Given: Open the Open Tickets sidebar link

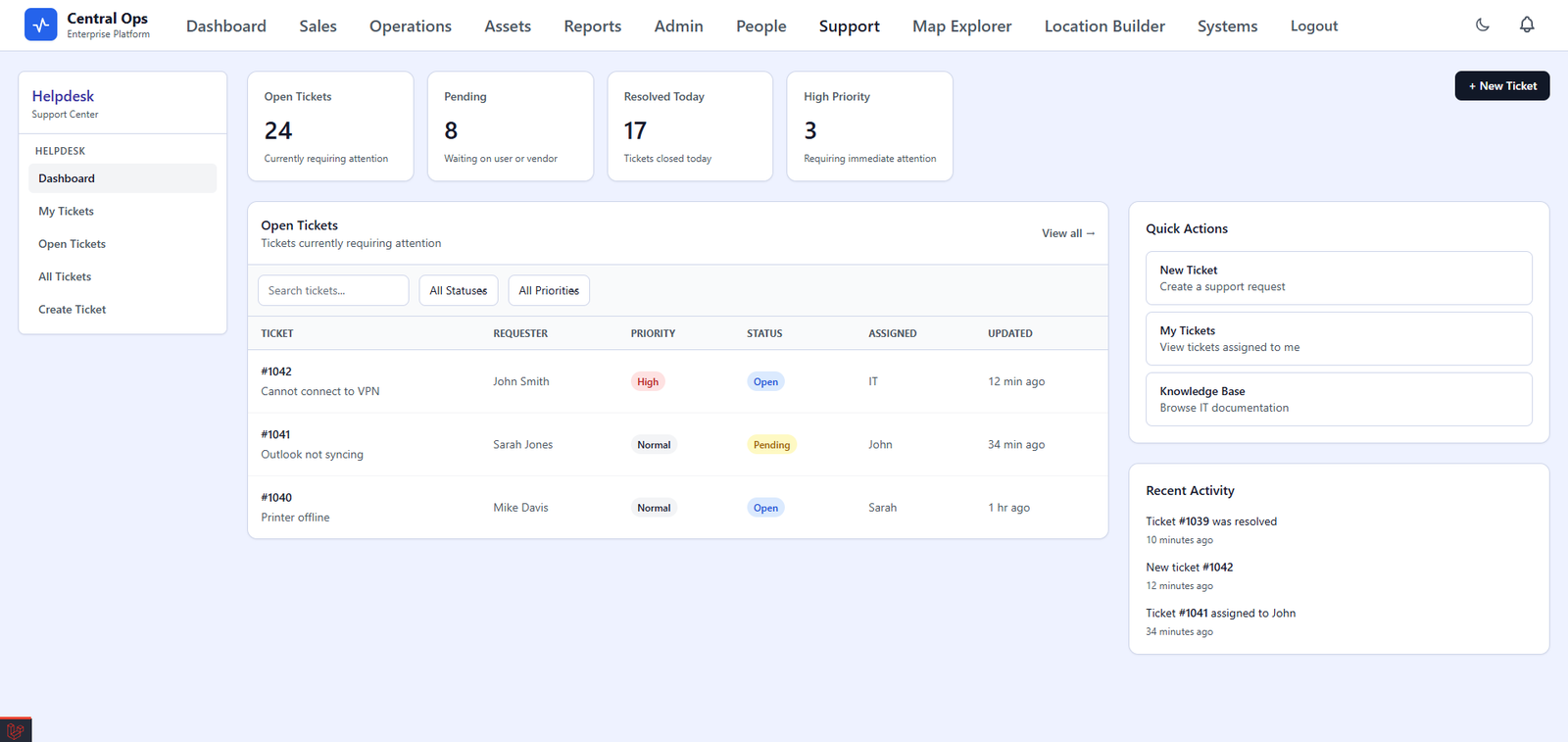Looking at the screenshot, I should [x=122, y=244].
